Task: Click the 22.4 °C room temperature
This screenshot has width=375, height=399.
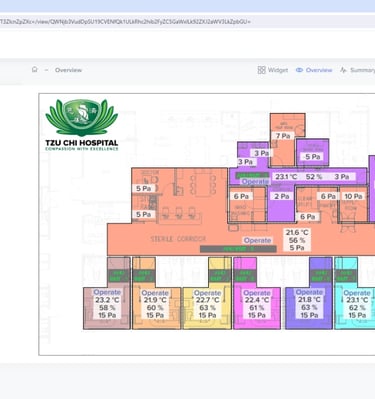Action: (257, 300)
